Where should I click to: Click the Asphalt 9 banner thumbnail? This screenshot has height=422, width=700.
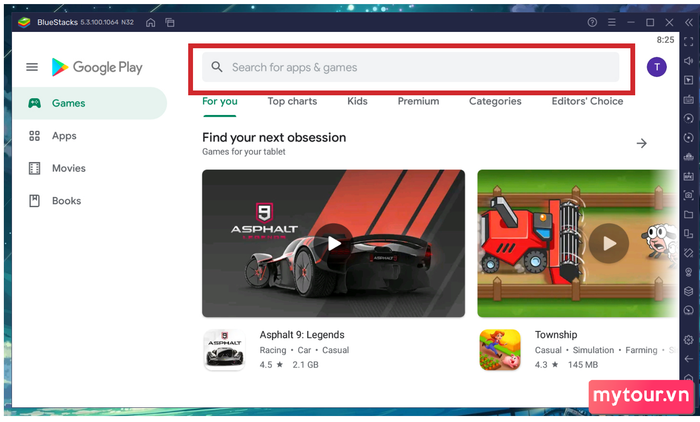pyautogui.click(x=333, y=243)
